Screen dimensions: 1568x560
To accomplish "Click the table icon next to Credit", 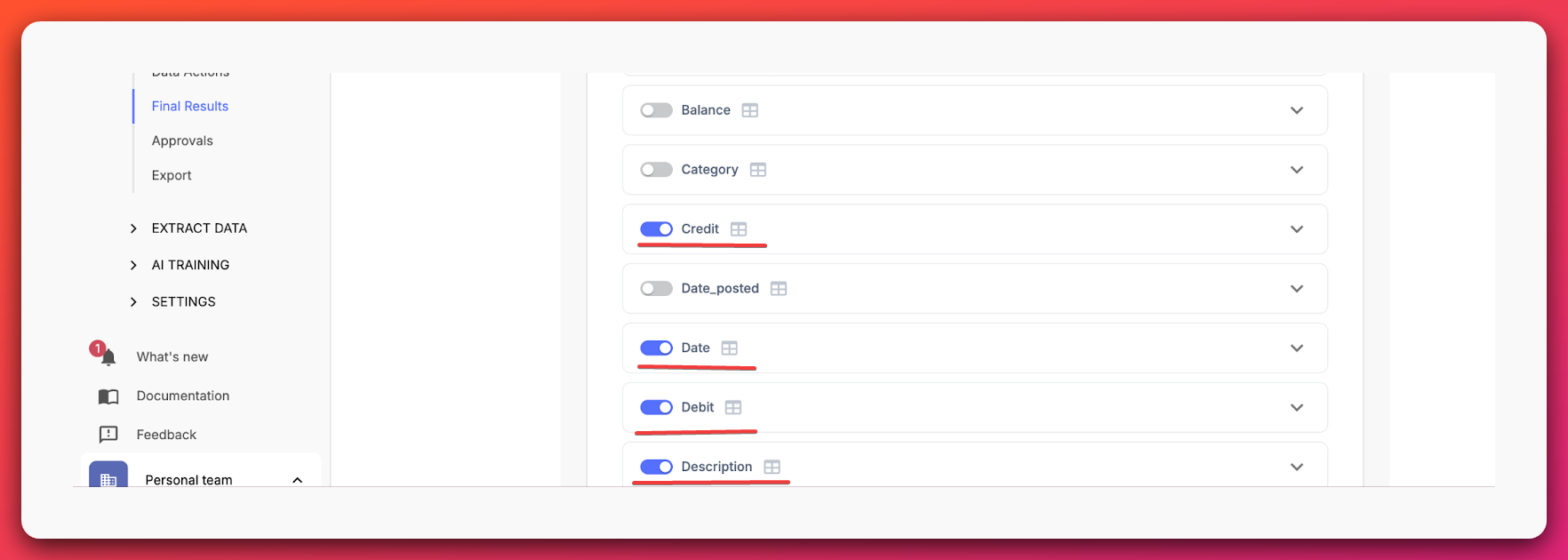I will pos(740,228).
